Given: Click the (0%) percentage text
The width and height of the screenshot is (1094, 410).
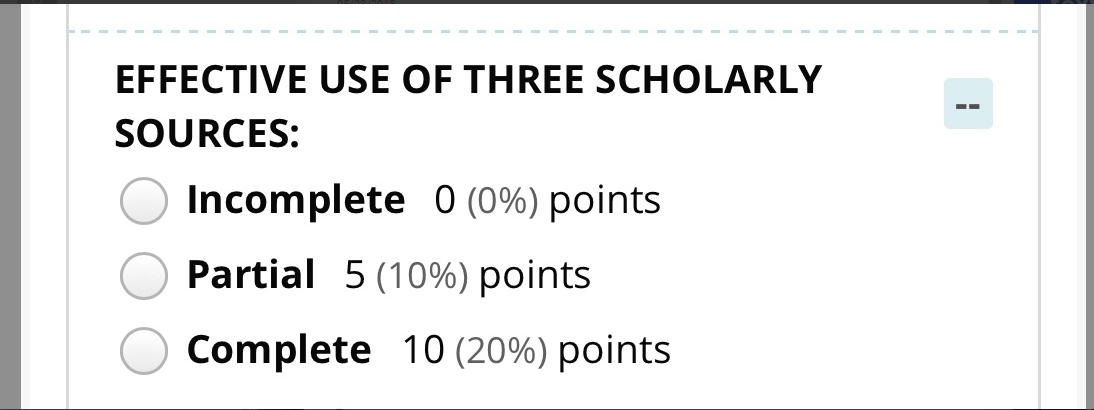Looking at the screenshot, I should coord(502,202).
